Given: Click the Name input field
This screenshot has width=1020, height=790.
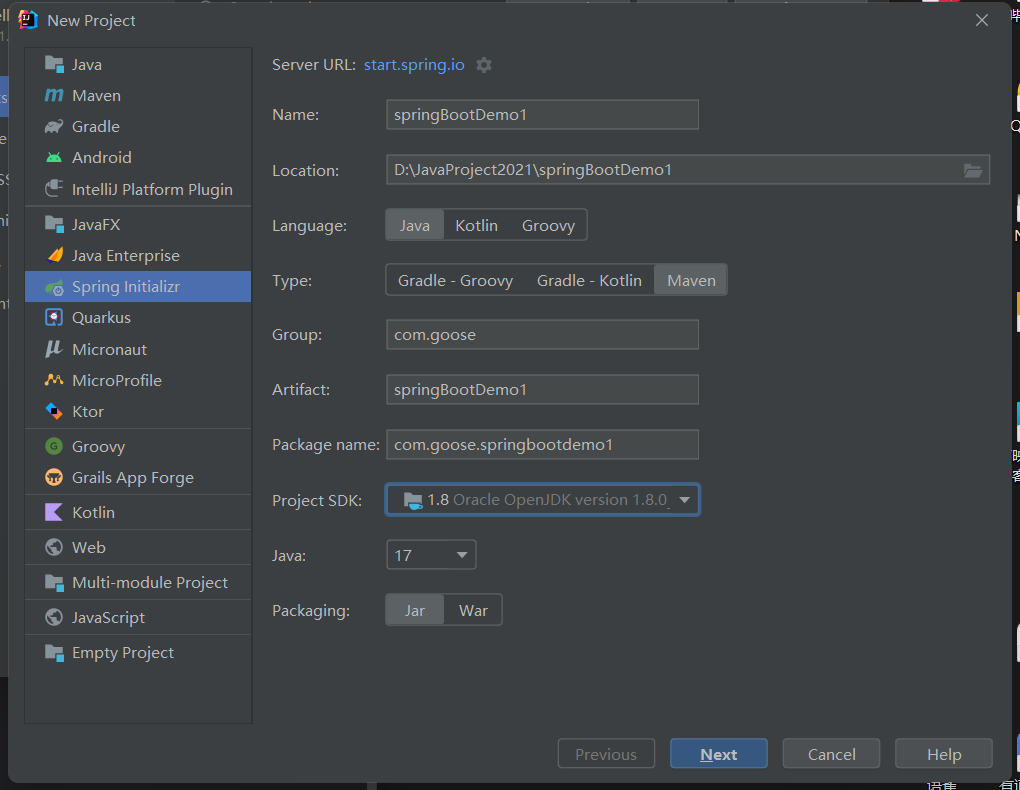Looking at the screenshot, I should 543,115.
